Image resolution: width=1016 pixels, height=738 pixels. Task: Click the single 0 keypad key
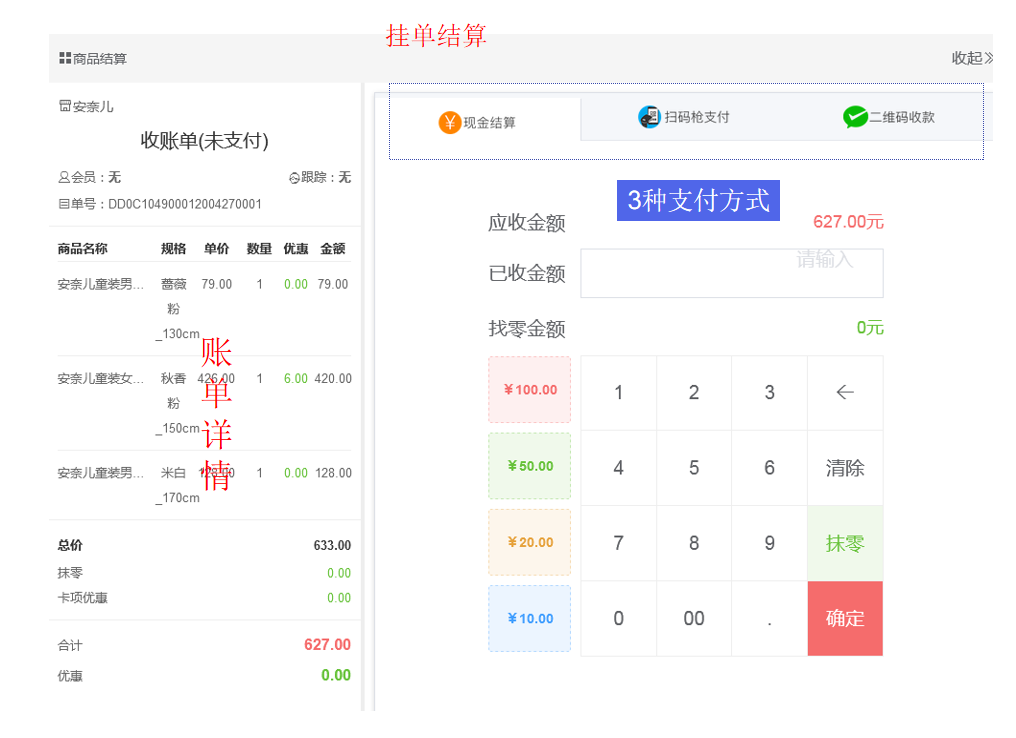point(619,618)
